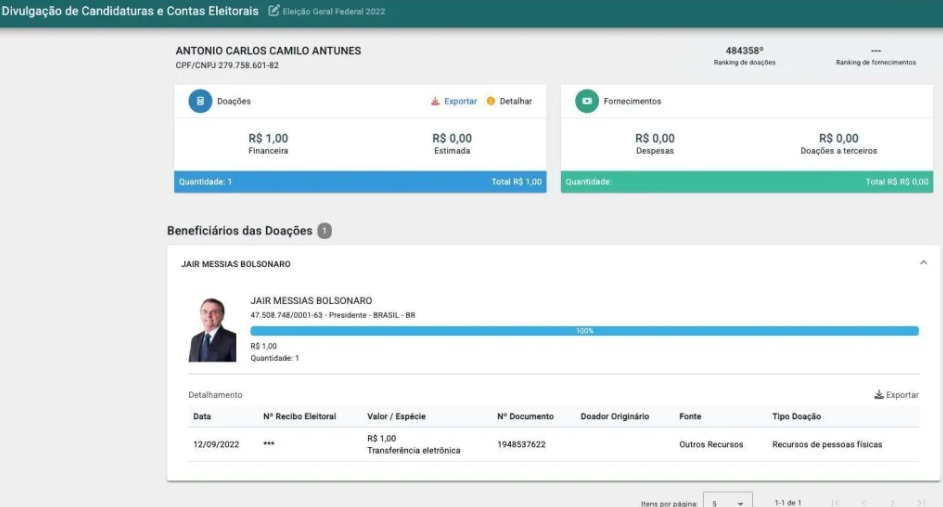Click the download icon in Detalhamento Exportar
Image resolution: width=943 pixels, height=507 pixels.
pyautogui.click(x=879, y=395)
